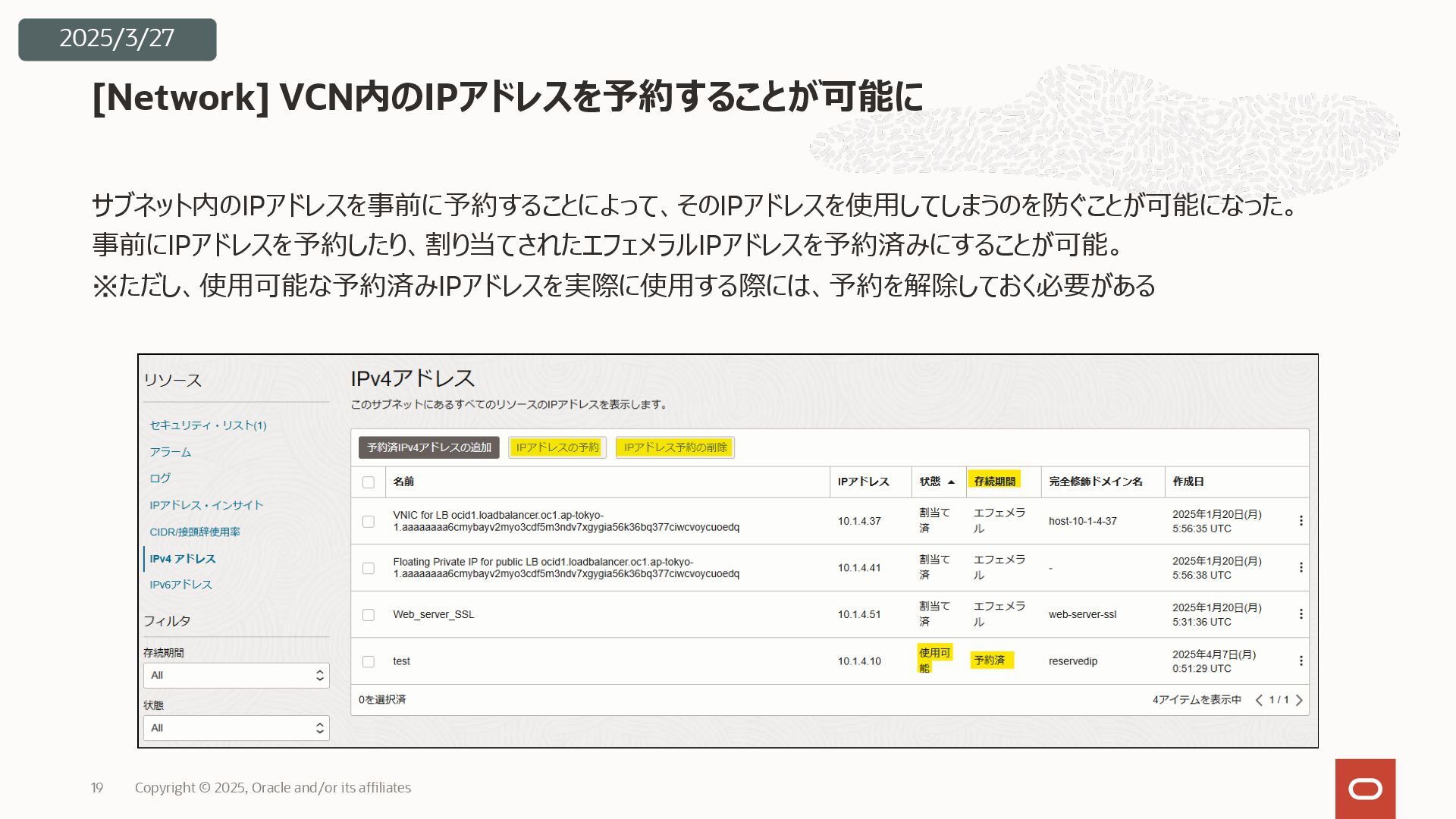Image resolution: width=1456 pixels, height=819 pixels.
Task: Click 予約済IPv4アドレスの追加 button
Action: 429,447
